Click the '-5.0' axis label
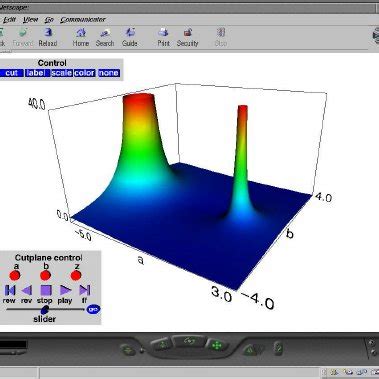 (82, 234)
